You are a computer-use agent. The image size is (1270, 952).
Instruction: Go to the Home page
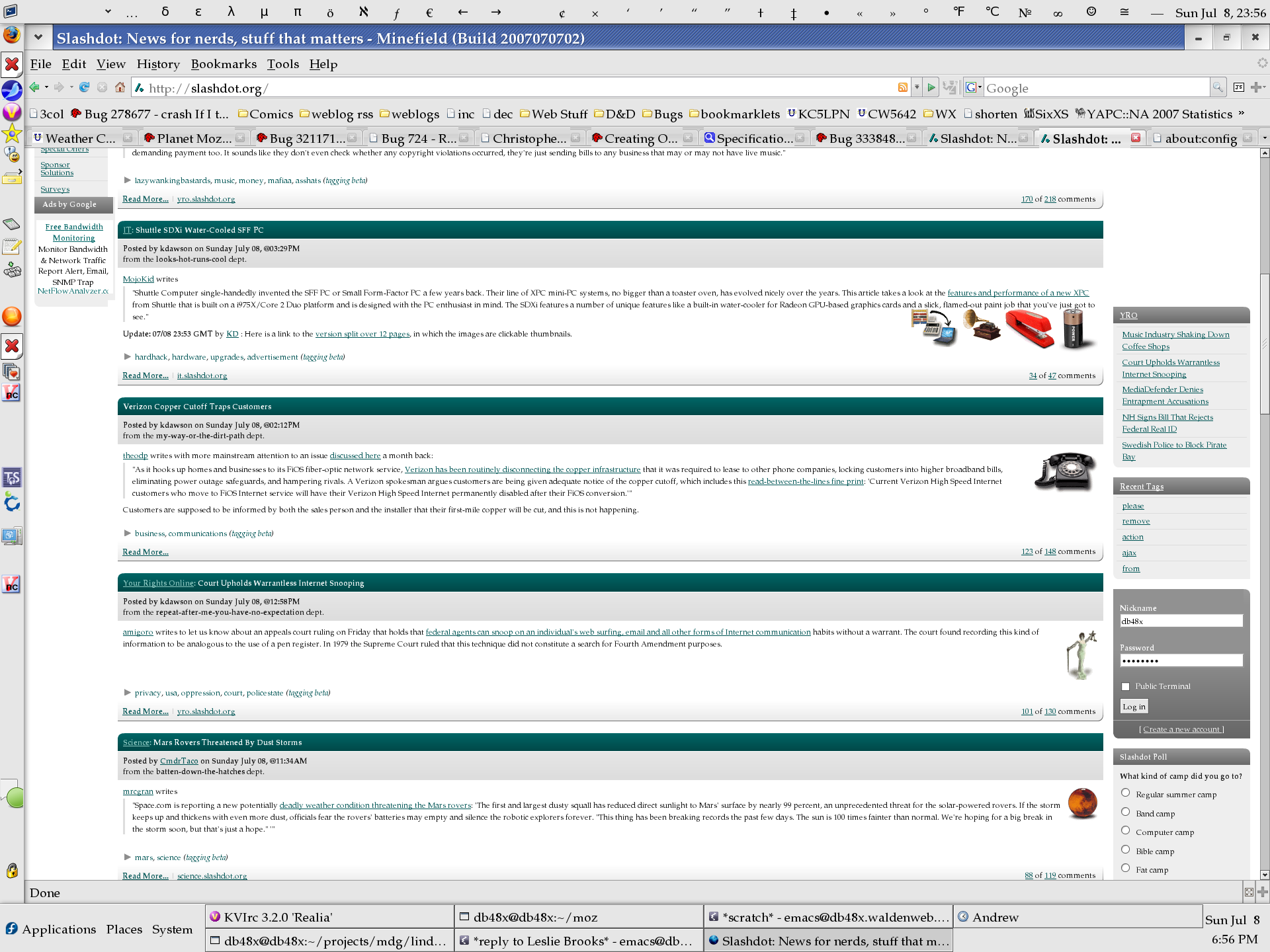(120, 87)
